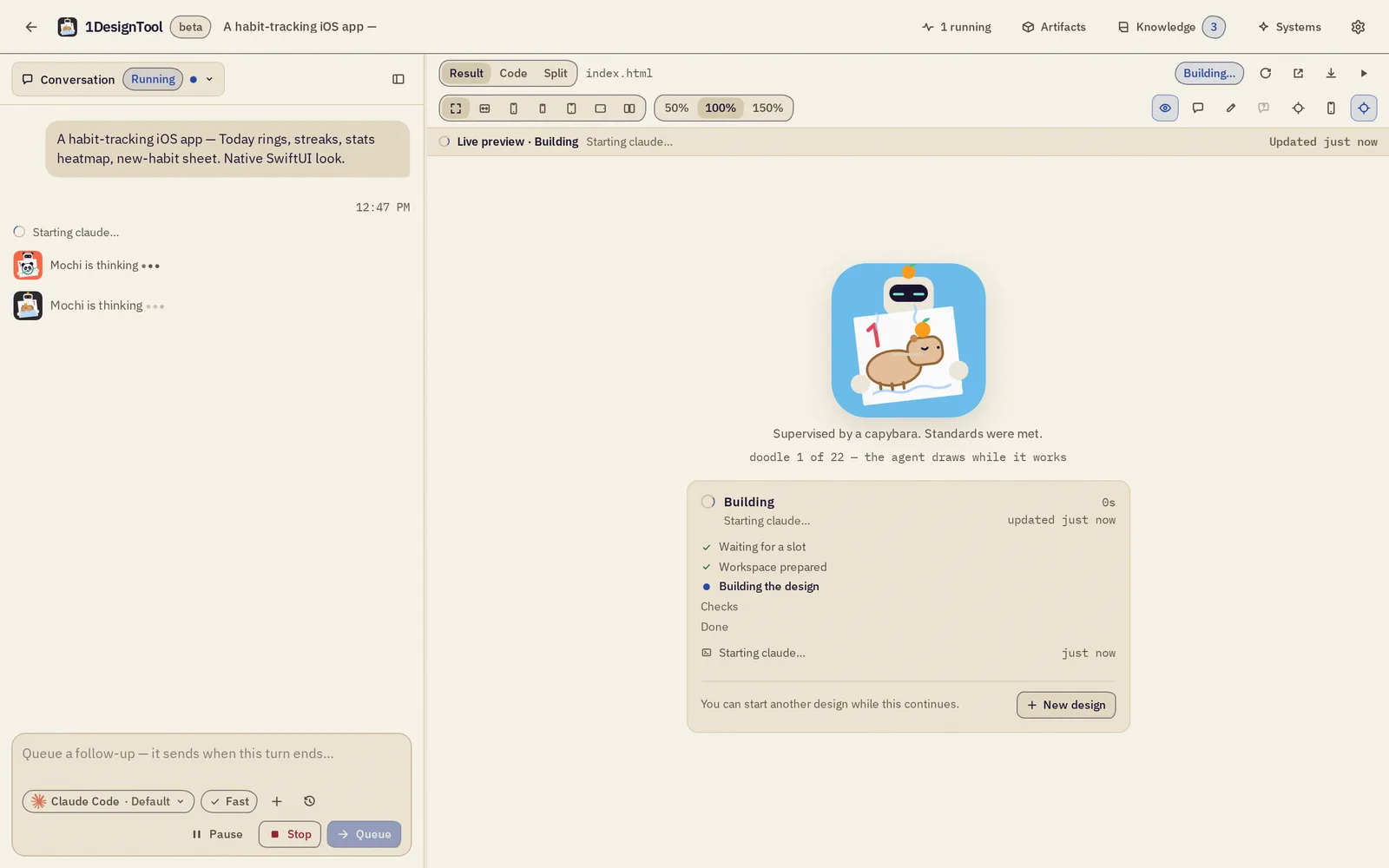The image size is (1389, 868).
Task: Click the play triangle icon
Action: click(1364, 74)
